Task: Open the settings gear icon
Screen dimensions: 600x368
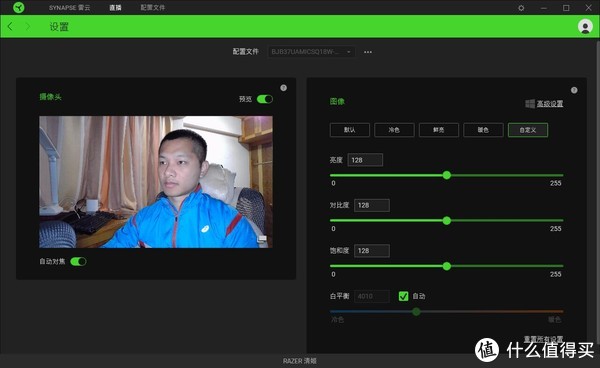Action: pyautogui.click(x=521, y=8)
